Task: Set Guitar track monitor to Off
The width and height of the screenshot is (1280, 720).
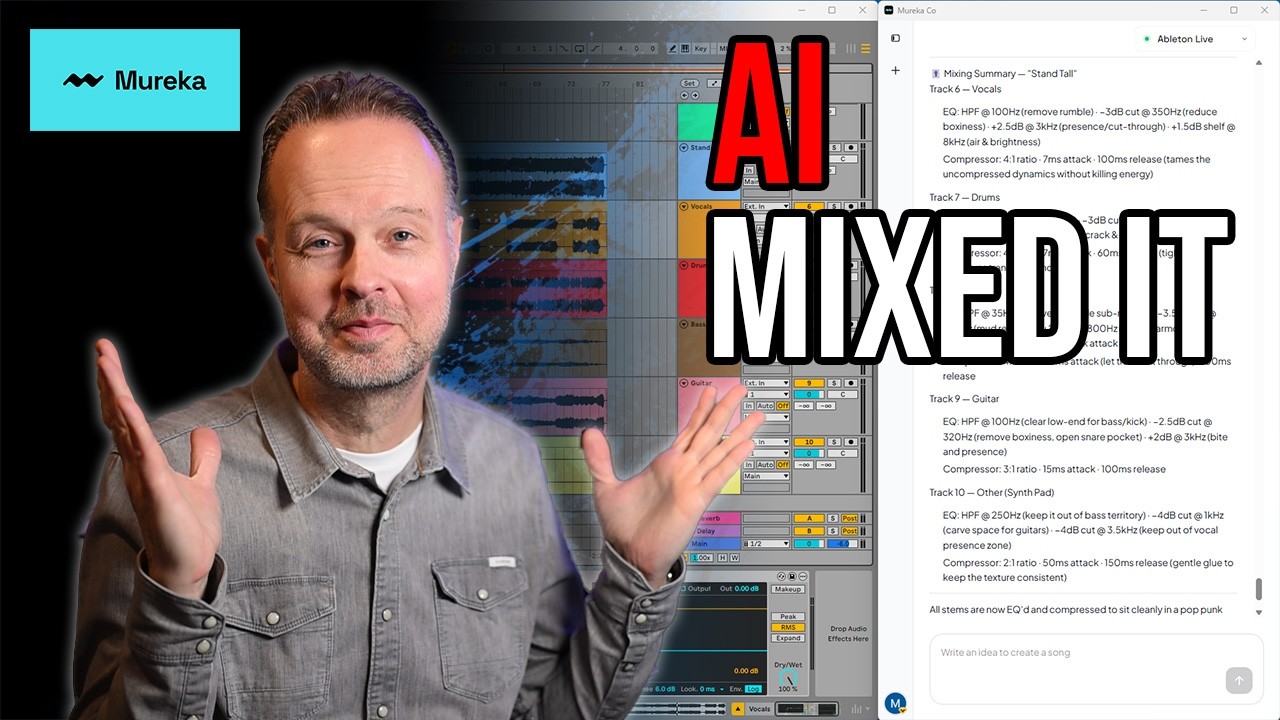Action: coord(783,406)
